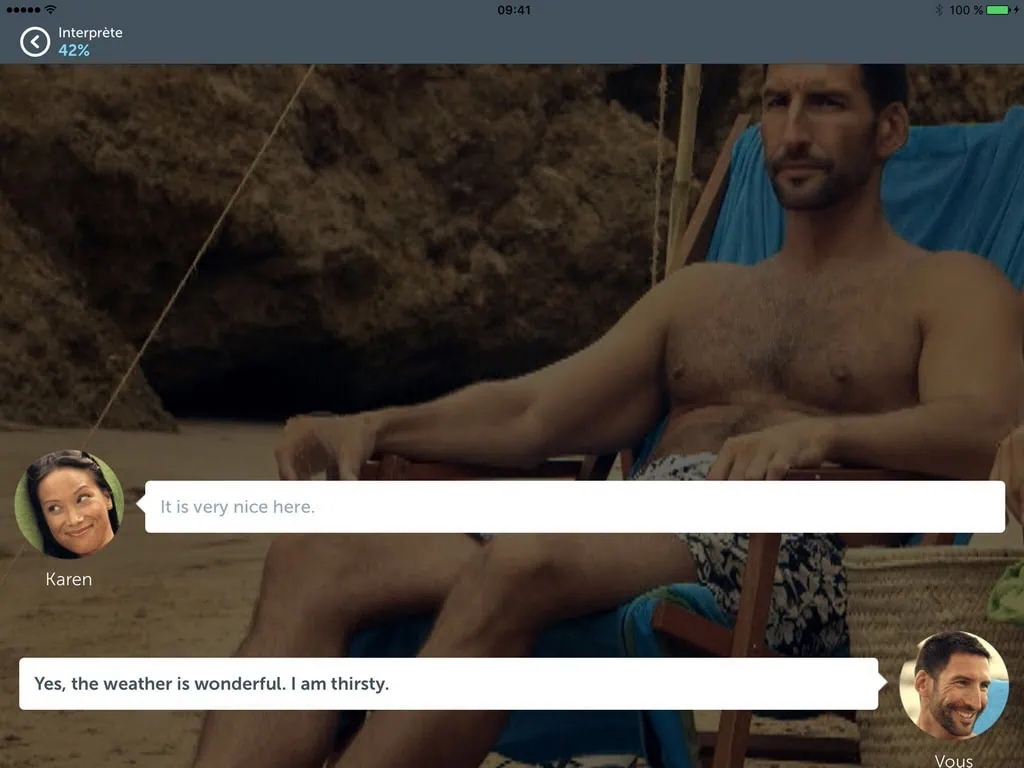1024x768 pixels.
Task: Click the green battery icon
Action: point(997,10)
